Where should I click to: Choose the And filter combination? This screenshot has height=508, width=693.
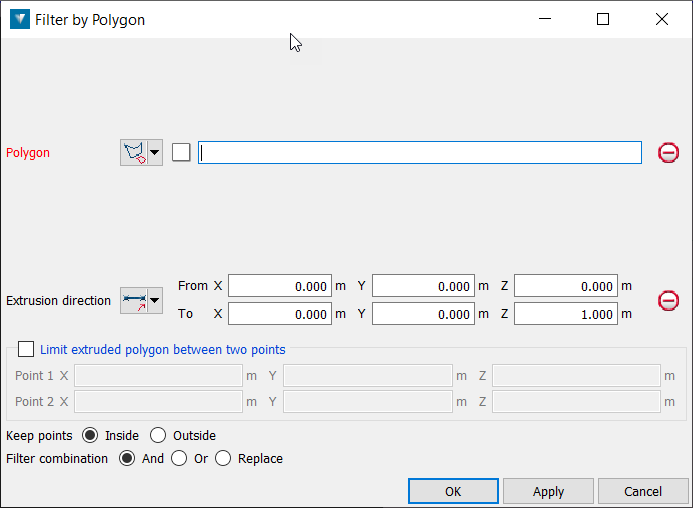[127, 458]
